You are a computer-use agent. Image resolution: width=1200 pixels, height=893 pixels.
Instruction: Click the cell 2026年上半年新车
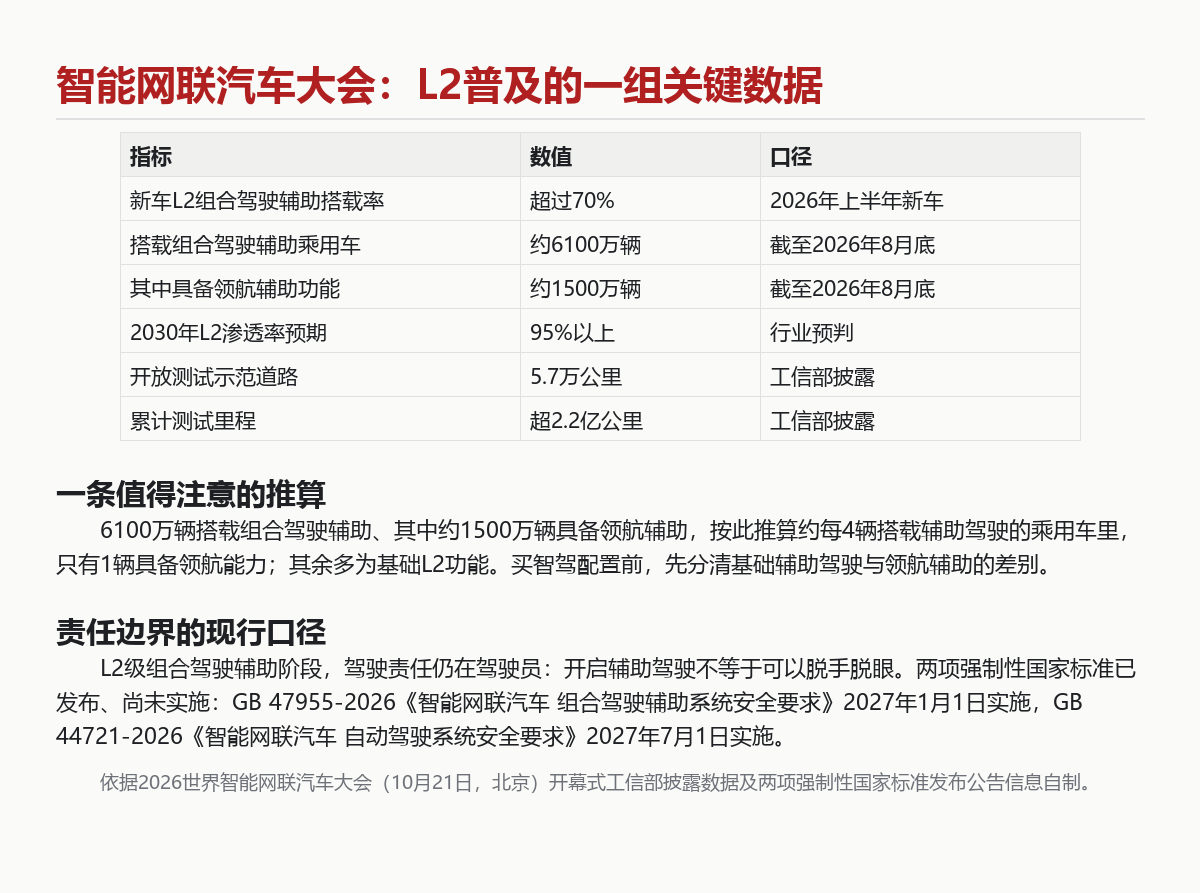[x=920, y=199]
